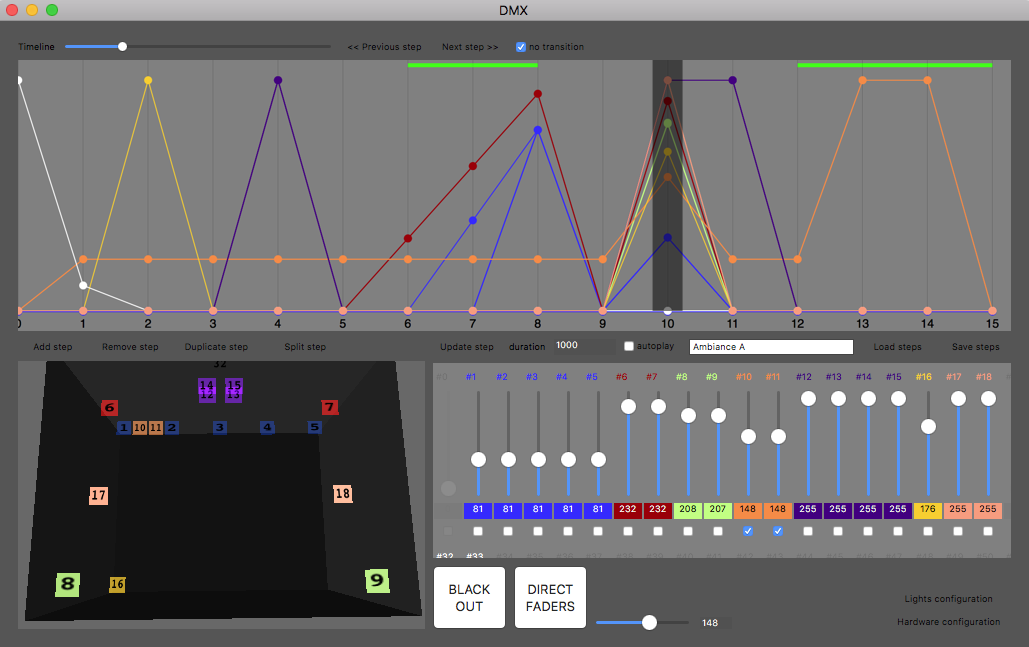Disable the no transition checkbox
The width and height of the screenshot is (1029, 647).
[521, 47]
